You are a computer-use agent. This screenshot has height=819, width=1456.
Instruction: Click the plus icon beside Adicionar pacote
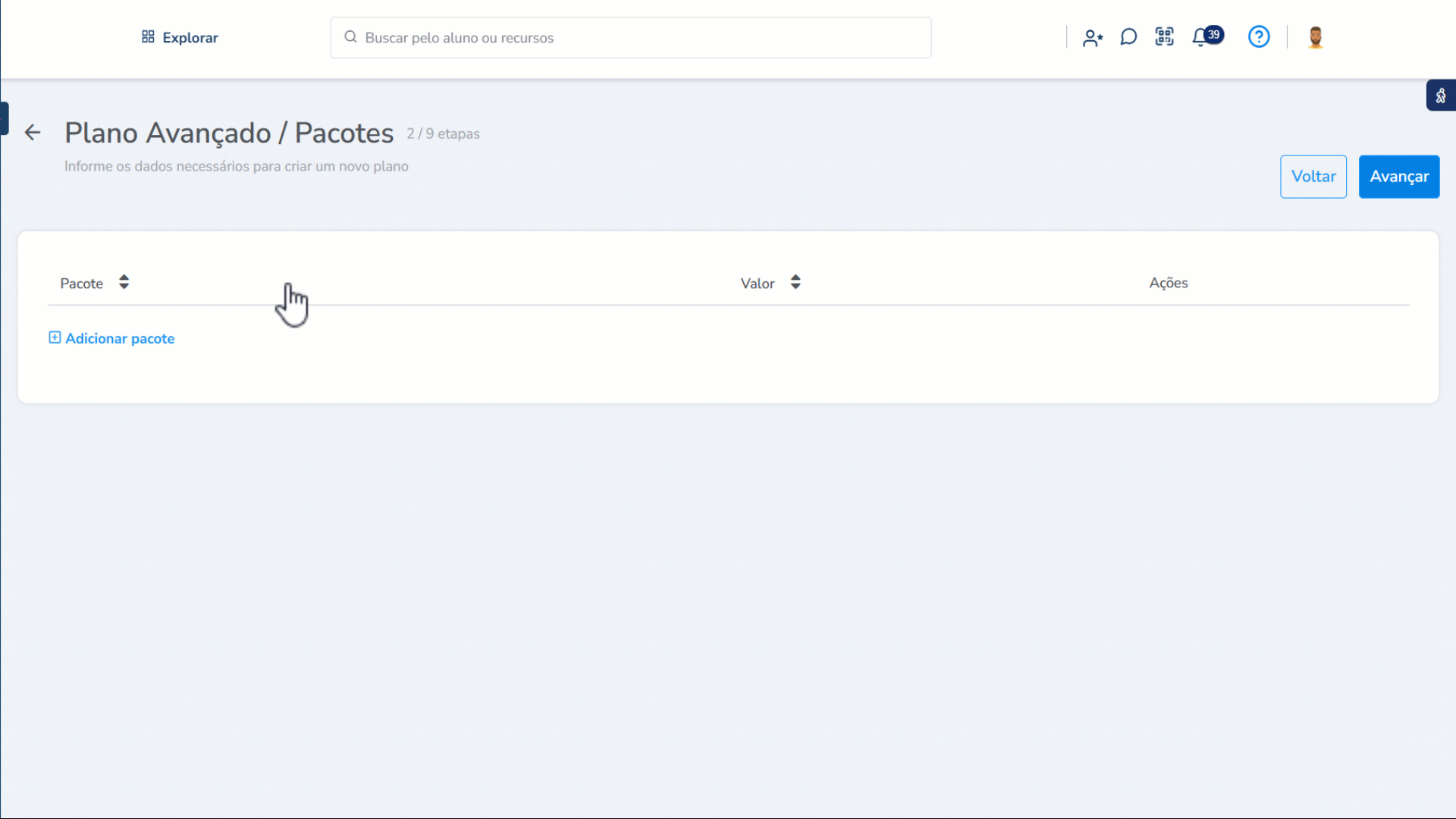pyautogui.click(x=55, y=337)
